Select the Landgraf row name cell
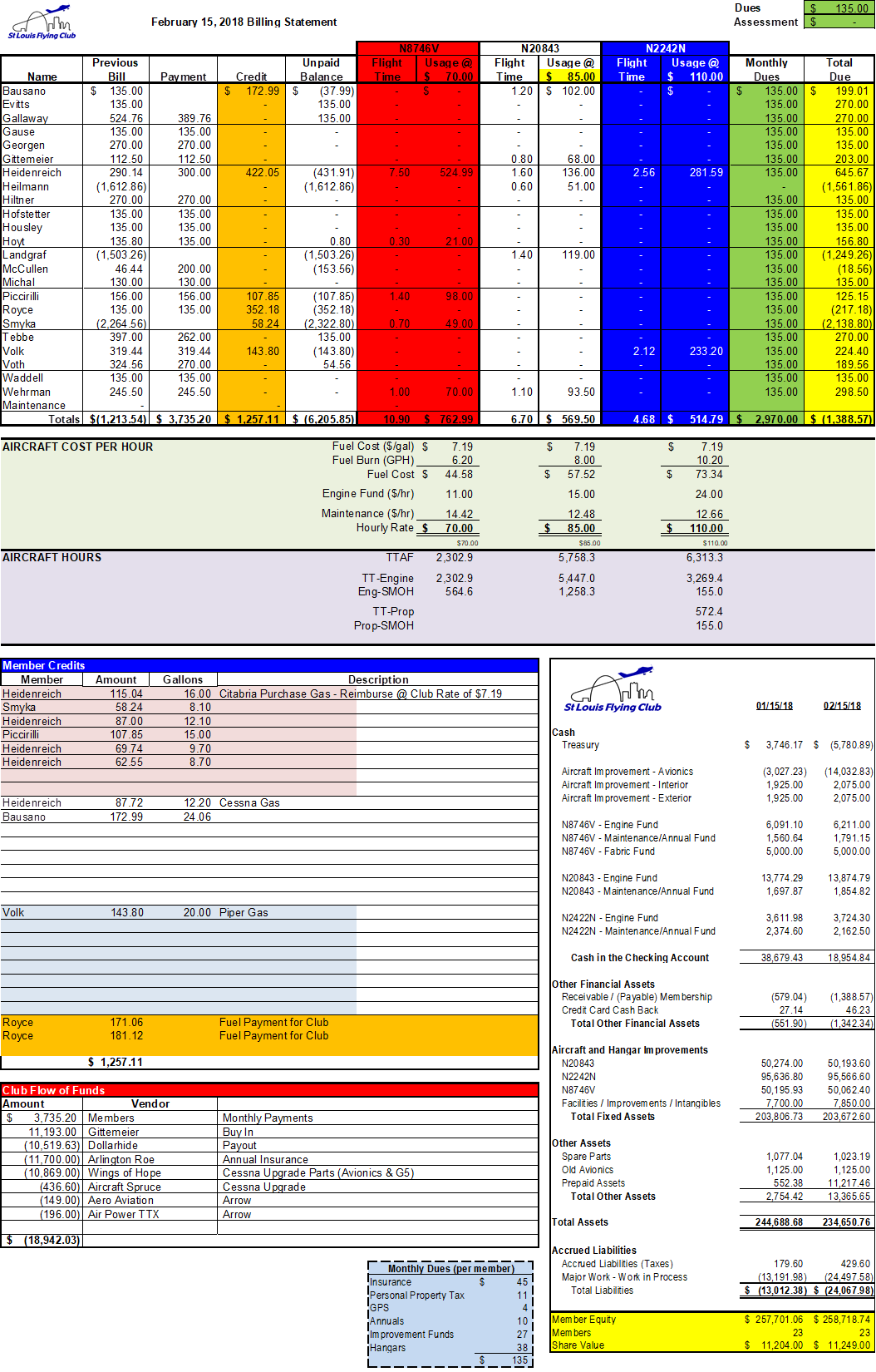 click(x=25, y=255)
